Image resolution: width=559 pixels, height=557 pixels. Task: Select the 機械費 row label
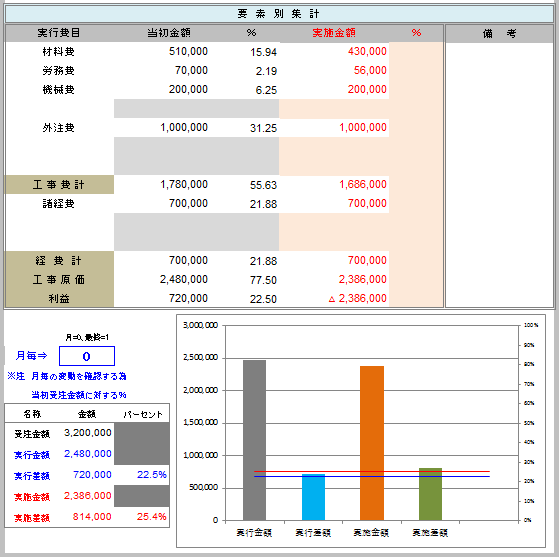pos(59,90)
